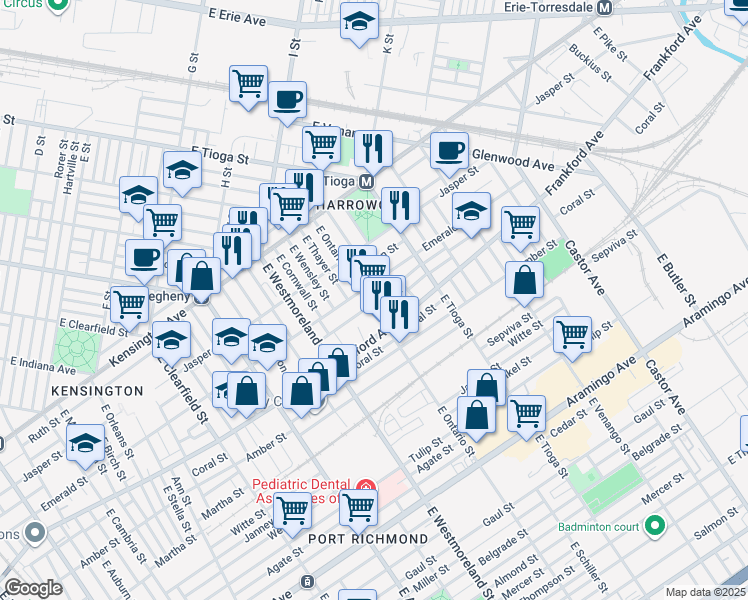The width and height of the screenshot is (748, 600).
Task: Click the cafe marker below I St
Action: (x=287, y=100)
